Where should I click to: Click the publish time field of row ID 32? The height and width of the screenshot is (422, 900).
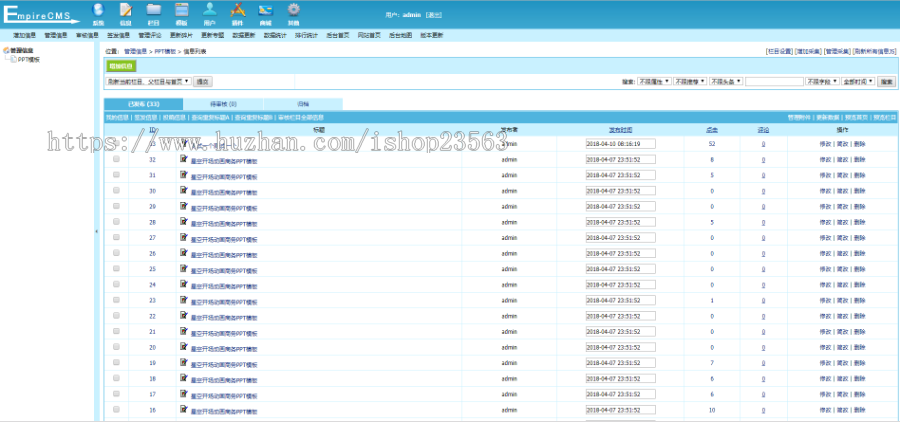click(x=620, y=160)
